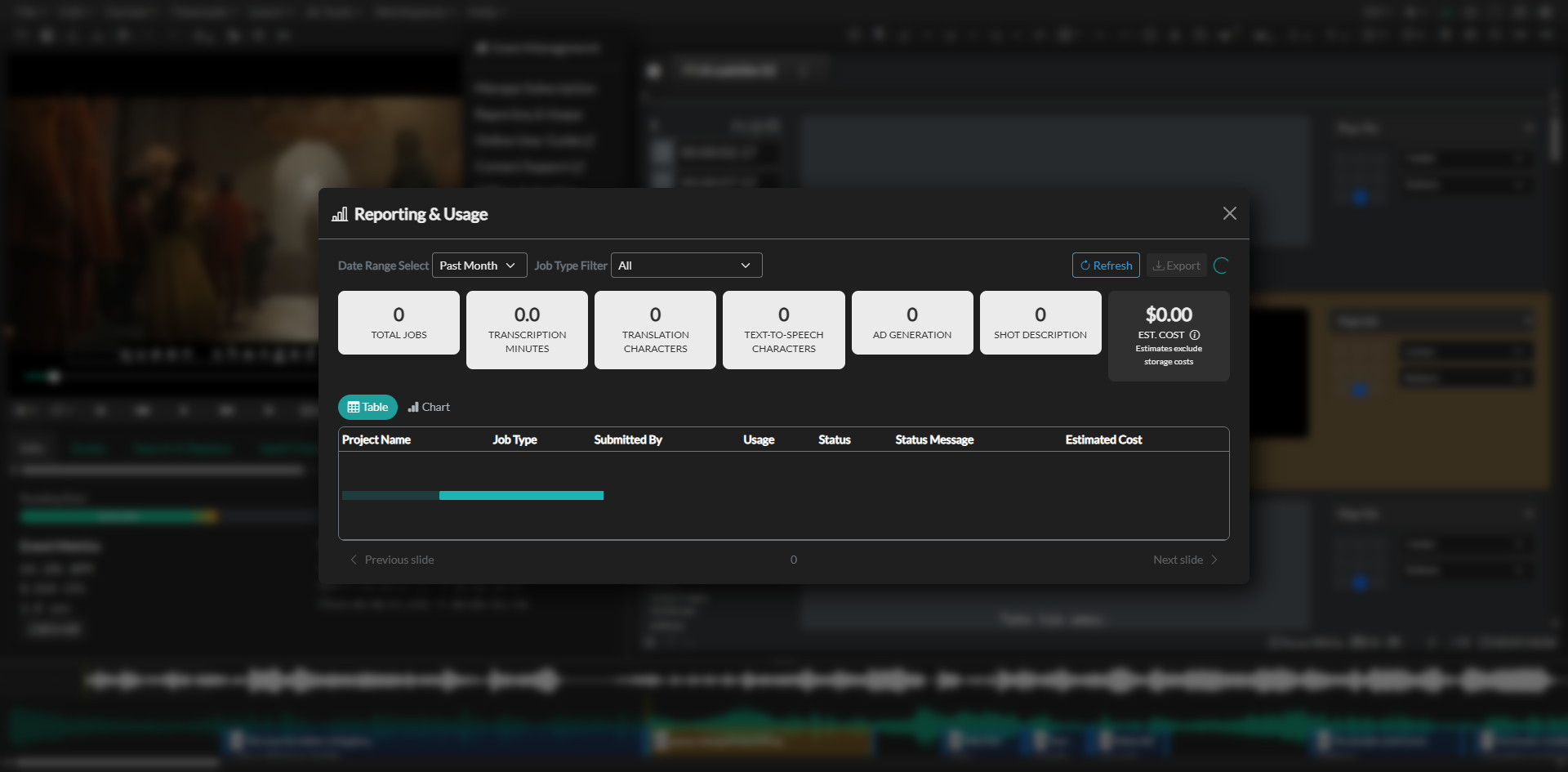
Task: Switch to the Chart view tab
Action: pos(429,407)
